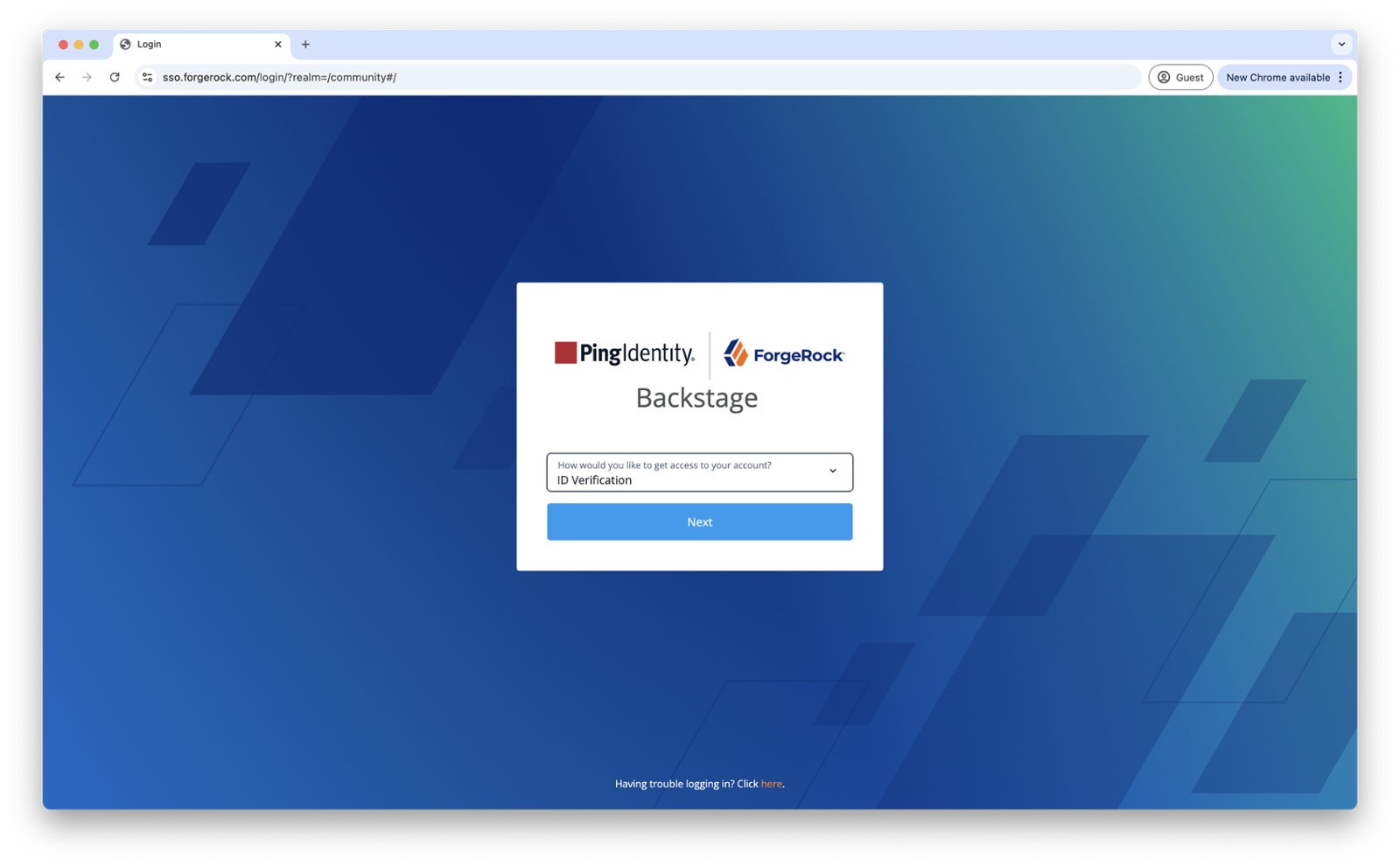Click the ForgeRock logo
1400x866 pixels.
784,353
